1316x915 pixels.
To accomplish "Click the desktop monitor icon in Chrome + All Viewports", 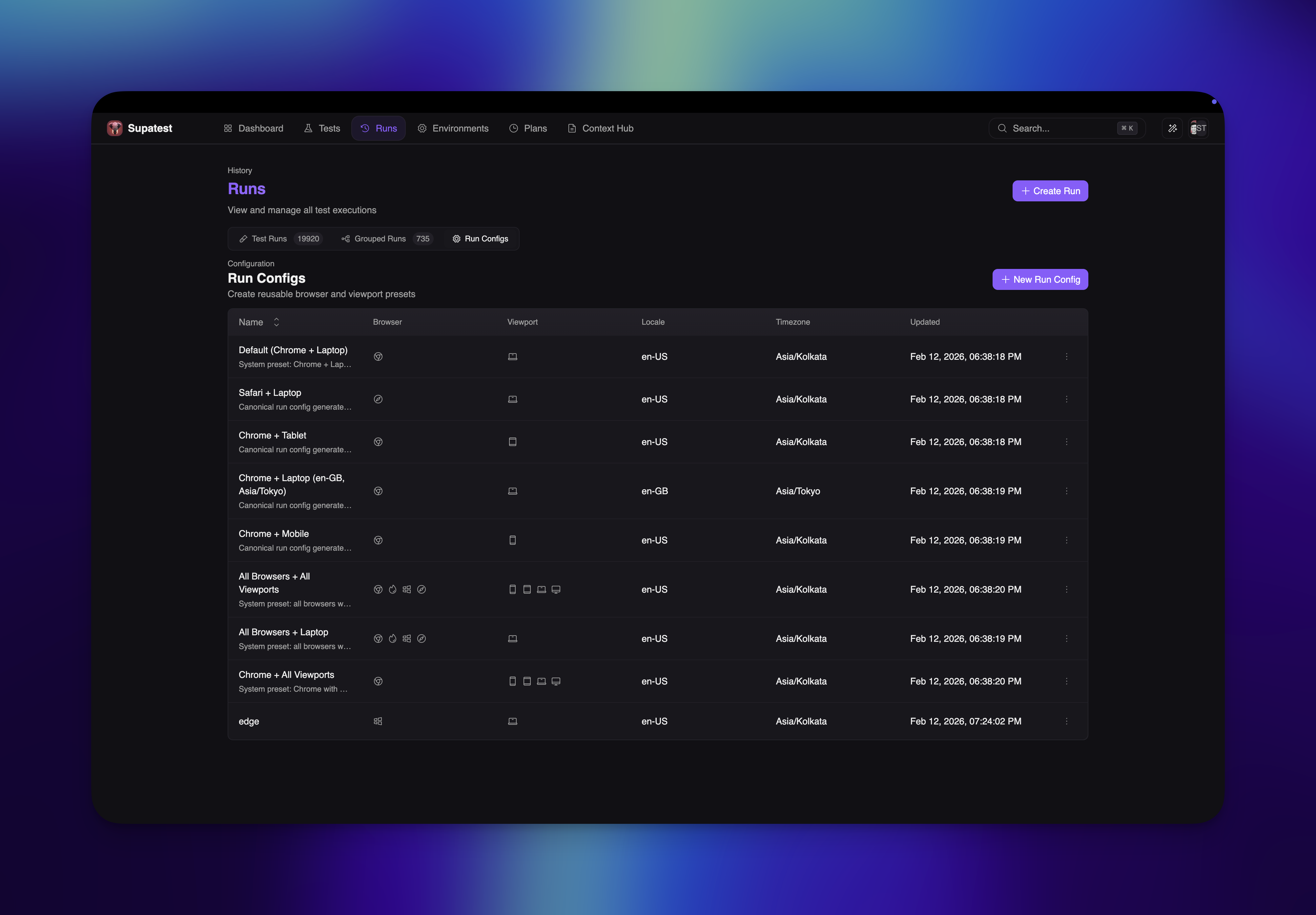I will click(556, 681).
